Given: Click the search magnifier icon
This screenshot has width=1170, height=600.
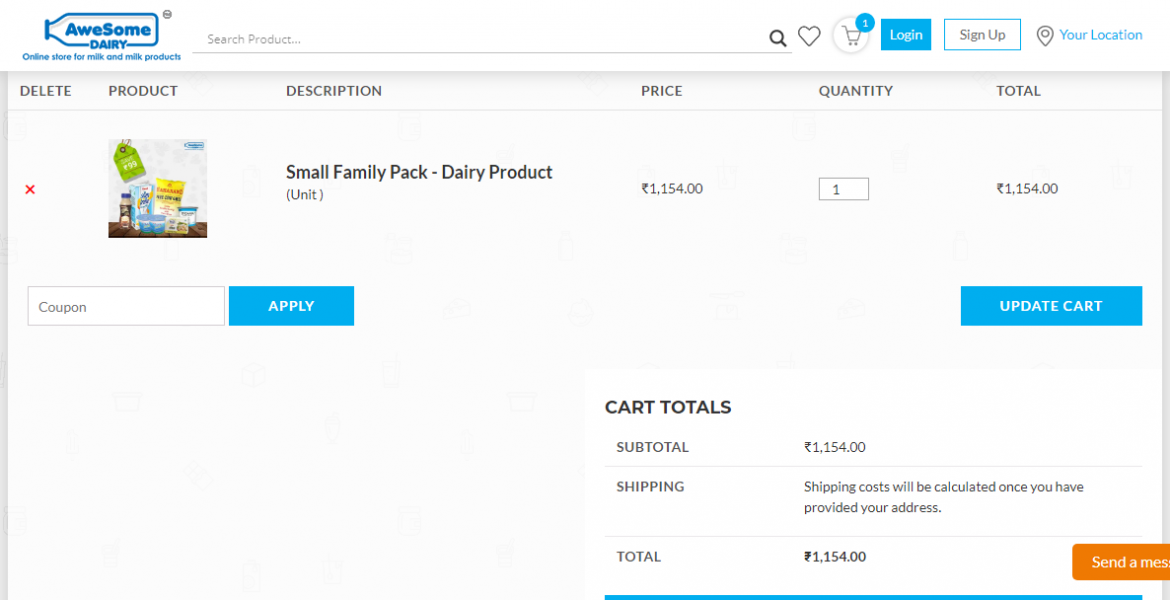Looking at the screenshot, I should pos(777,39).
